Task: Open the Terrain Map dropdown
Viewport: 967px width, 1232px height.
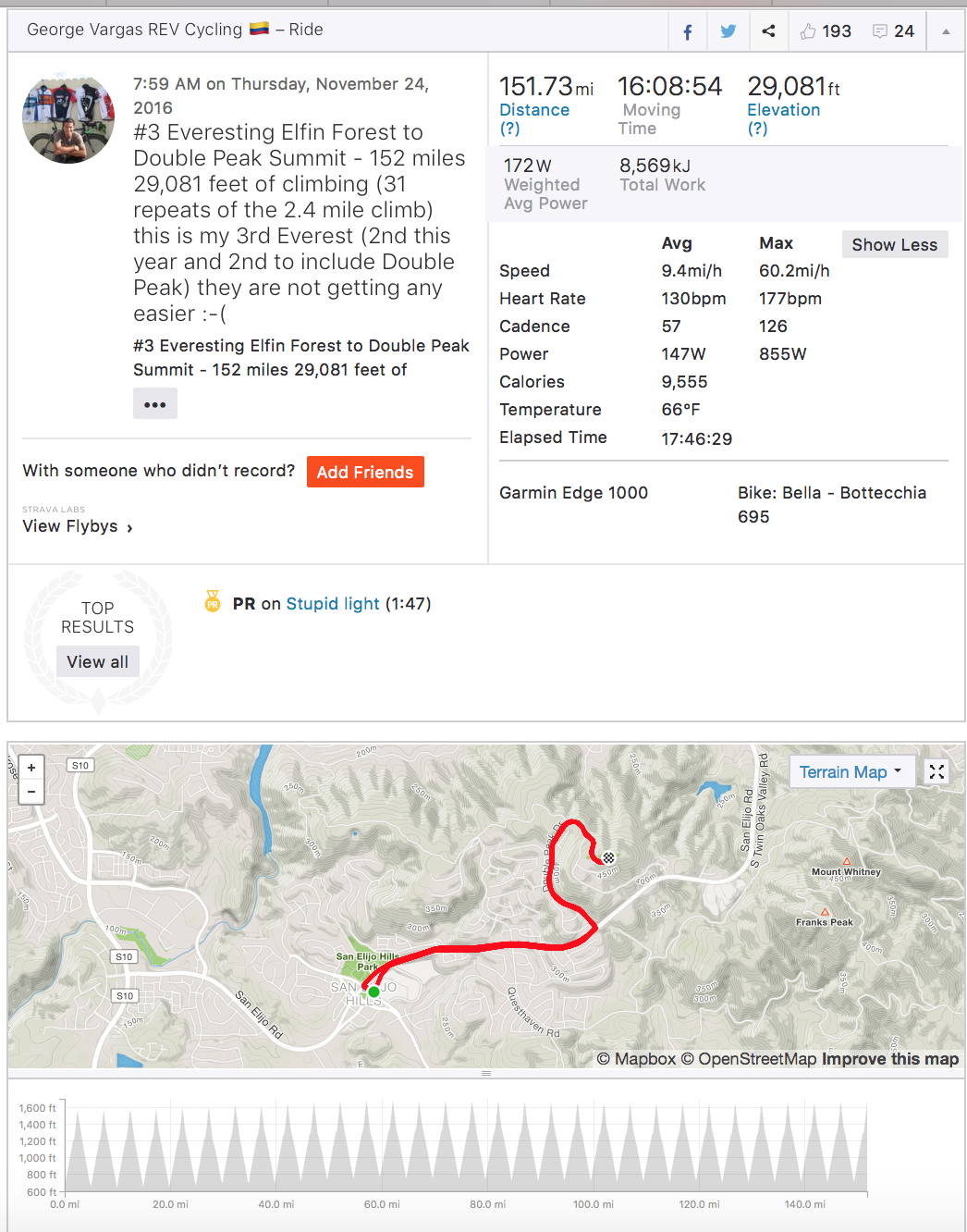Action: pos(851,772)
